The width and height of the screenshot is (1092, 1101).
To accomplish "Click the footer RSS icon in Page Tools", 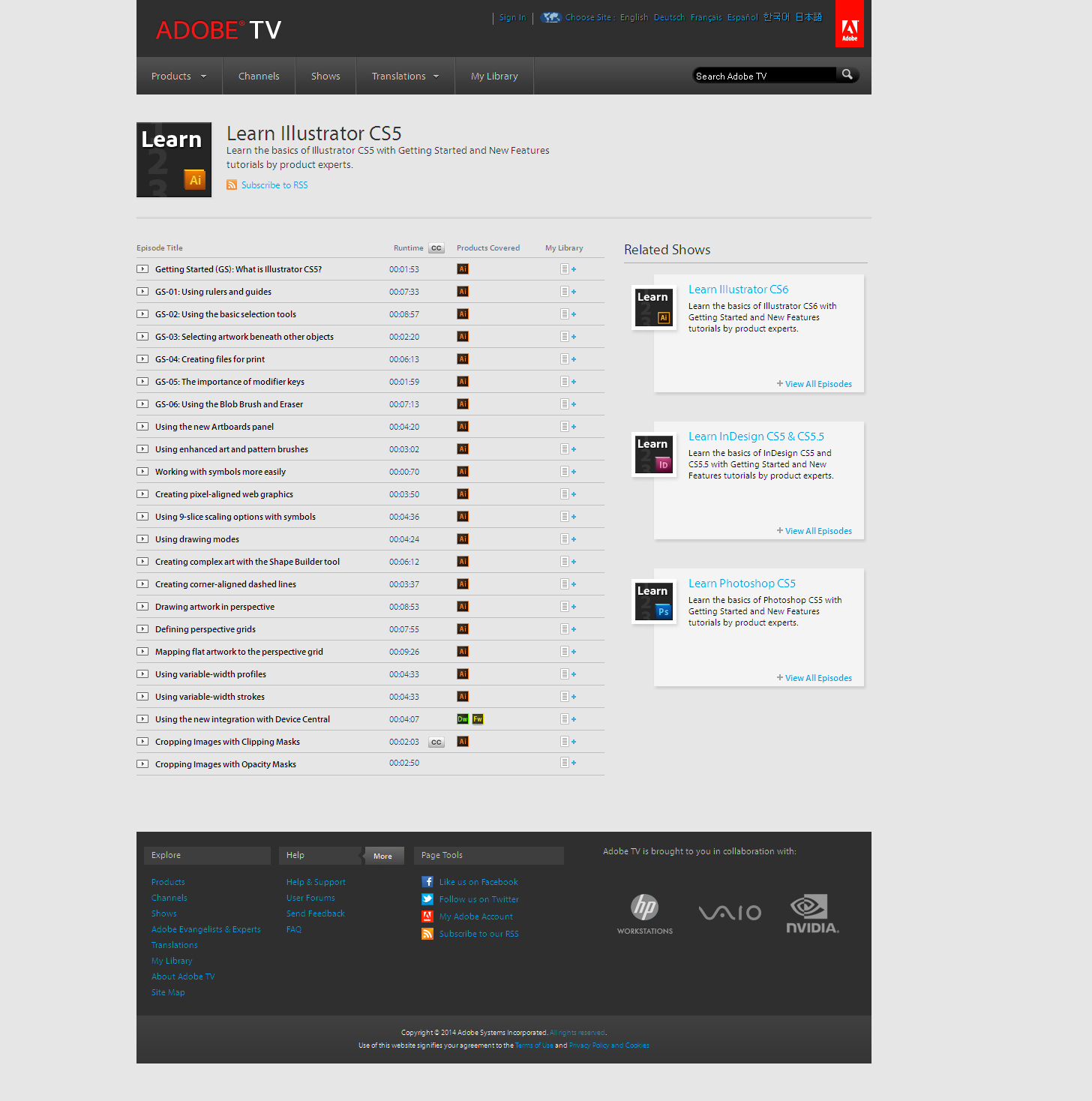I will [x=427, y=934].
